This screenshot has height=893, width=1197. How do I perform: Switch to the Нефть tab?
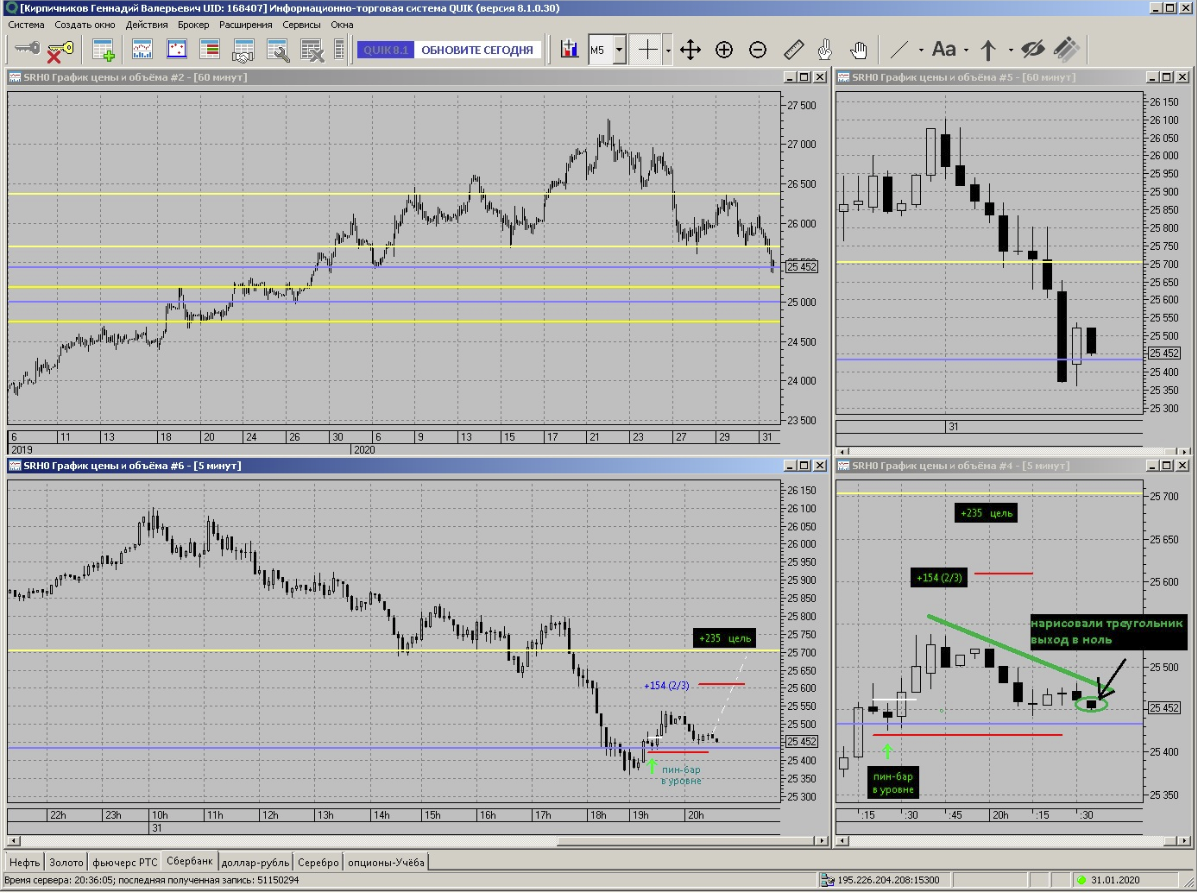coord(24,862)
